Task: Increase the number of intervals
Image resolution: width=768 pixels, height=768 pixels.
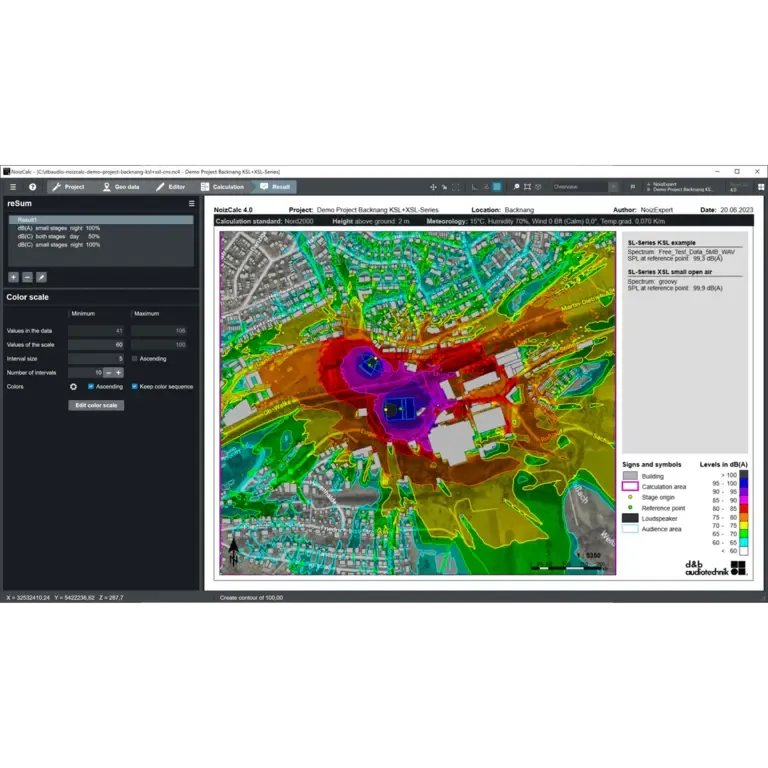Action: tap(119, 372)
